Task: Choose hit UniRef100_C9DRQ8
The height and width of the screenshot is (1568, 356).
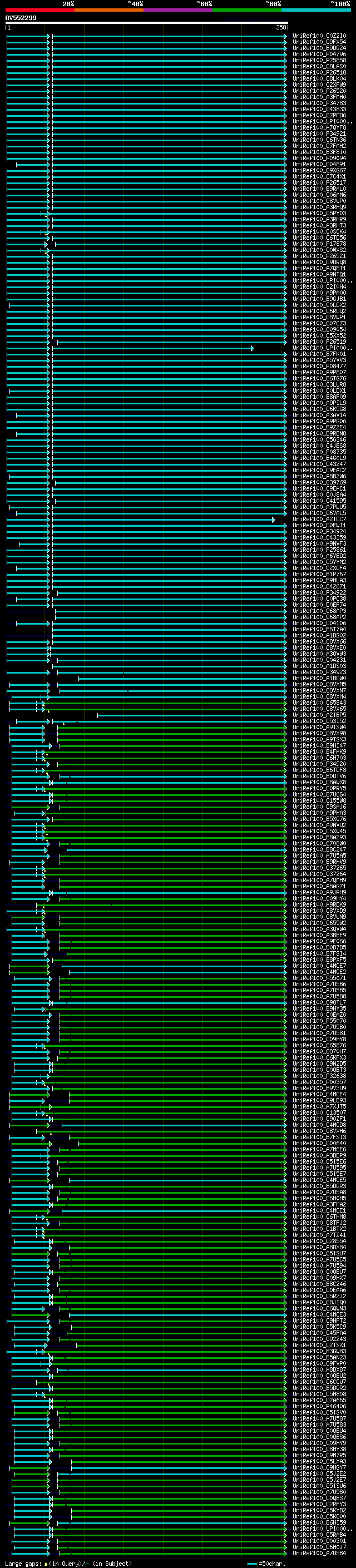Action: coord(319,263)
